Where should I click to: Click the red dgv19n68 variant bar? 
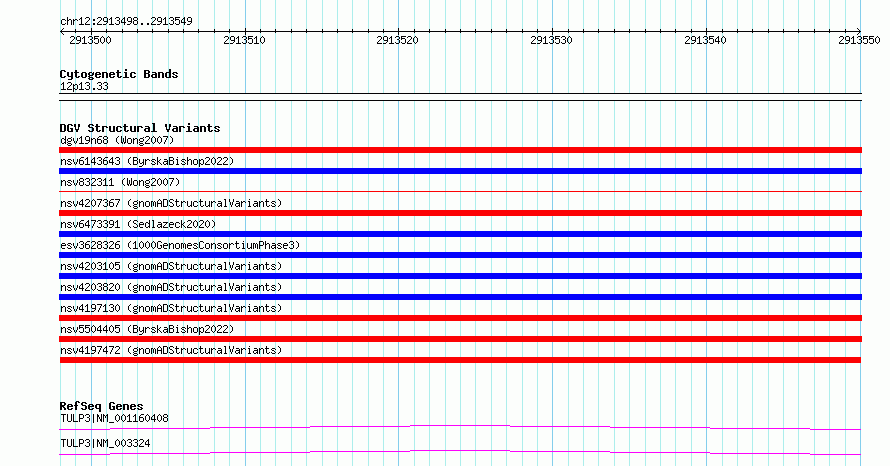(460, 150)
